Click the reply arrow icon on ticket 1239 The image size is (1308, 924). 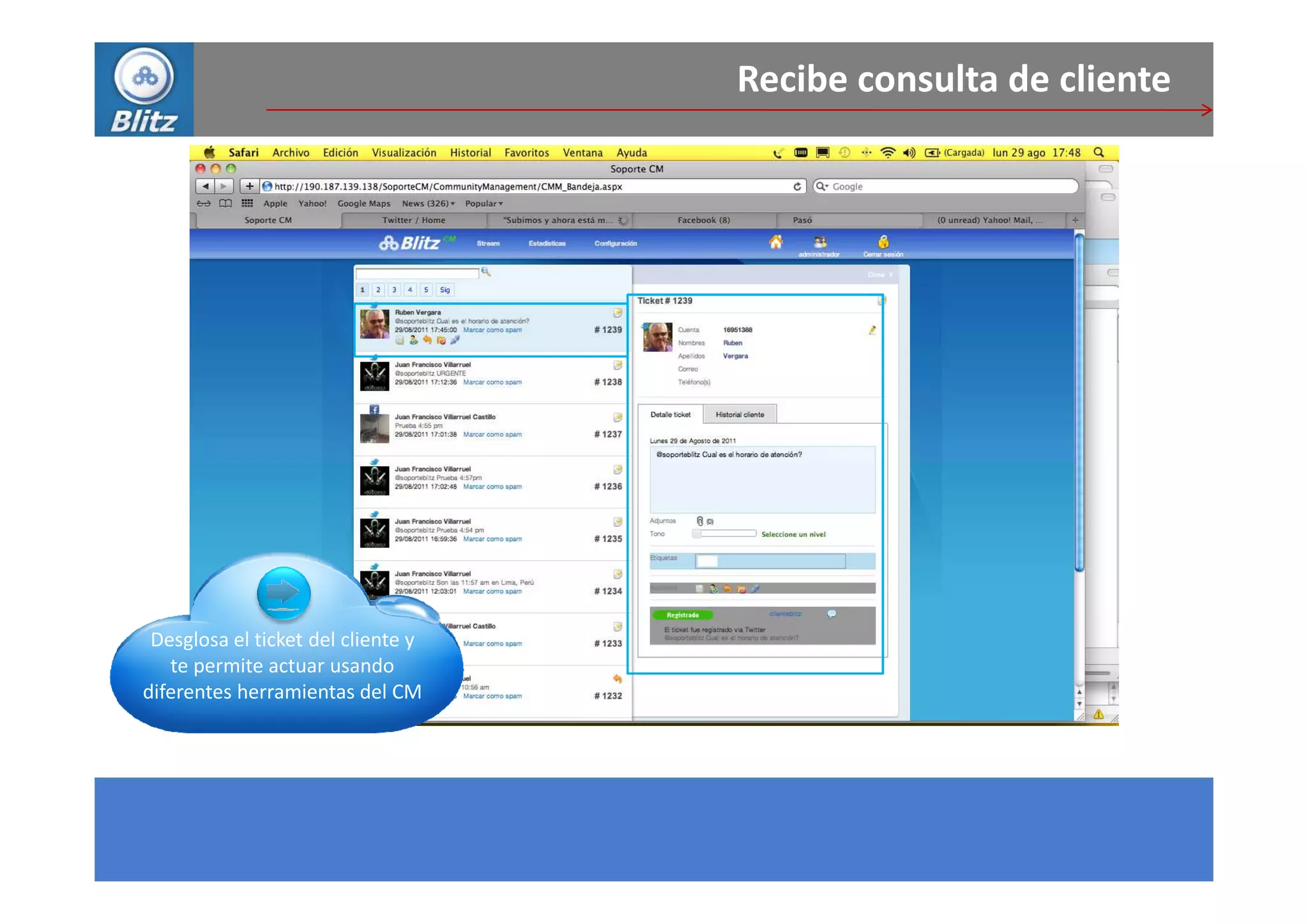[427, 340]
